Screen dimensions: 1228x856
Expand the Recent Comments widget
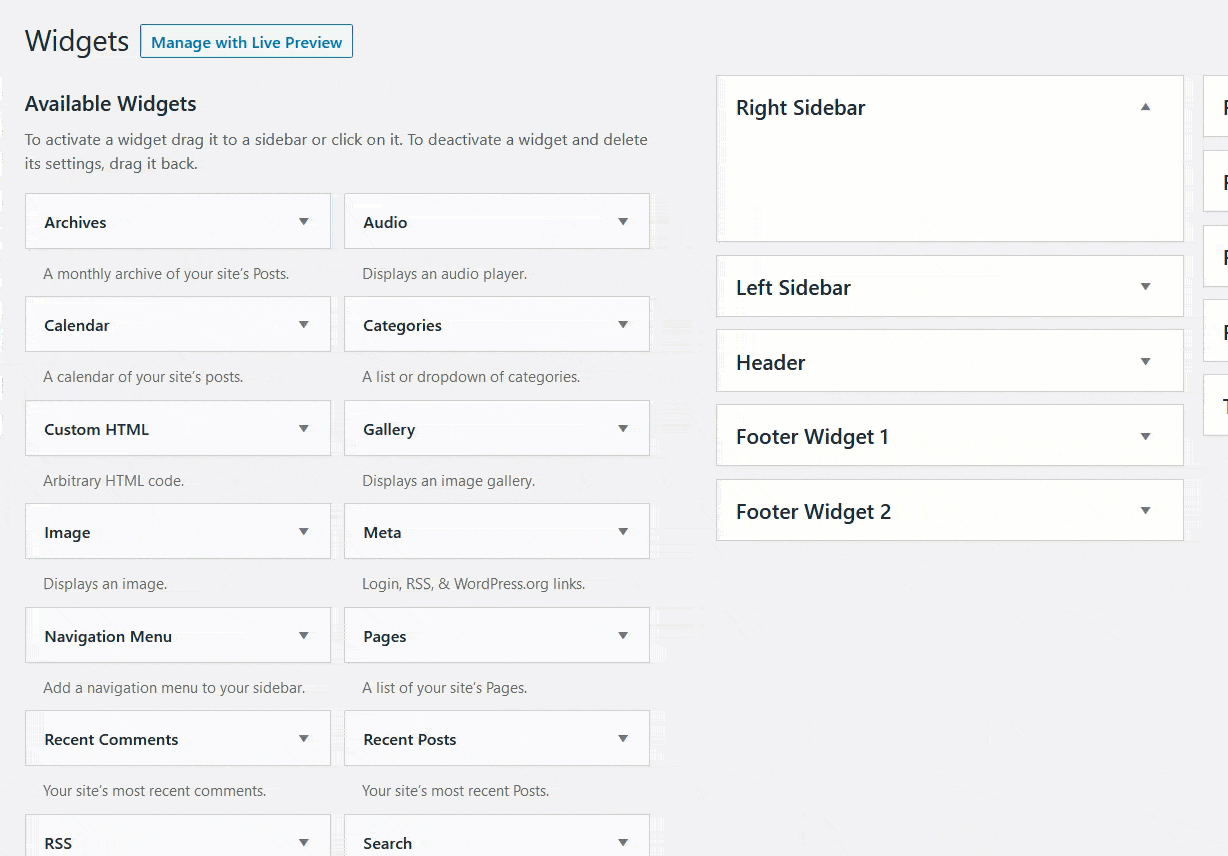(304, 738)
